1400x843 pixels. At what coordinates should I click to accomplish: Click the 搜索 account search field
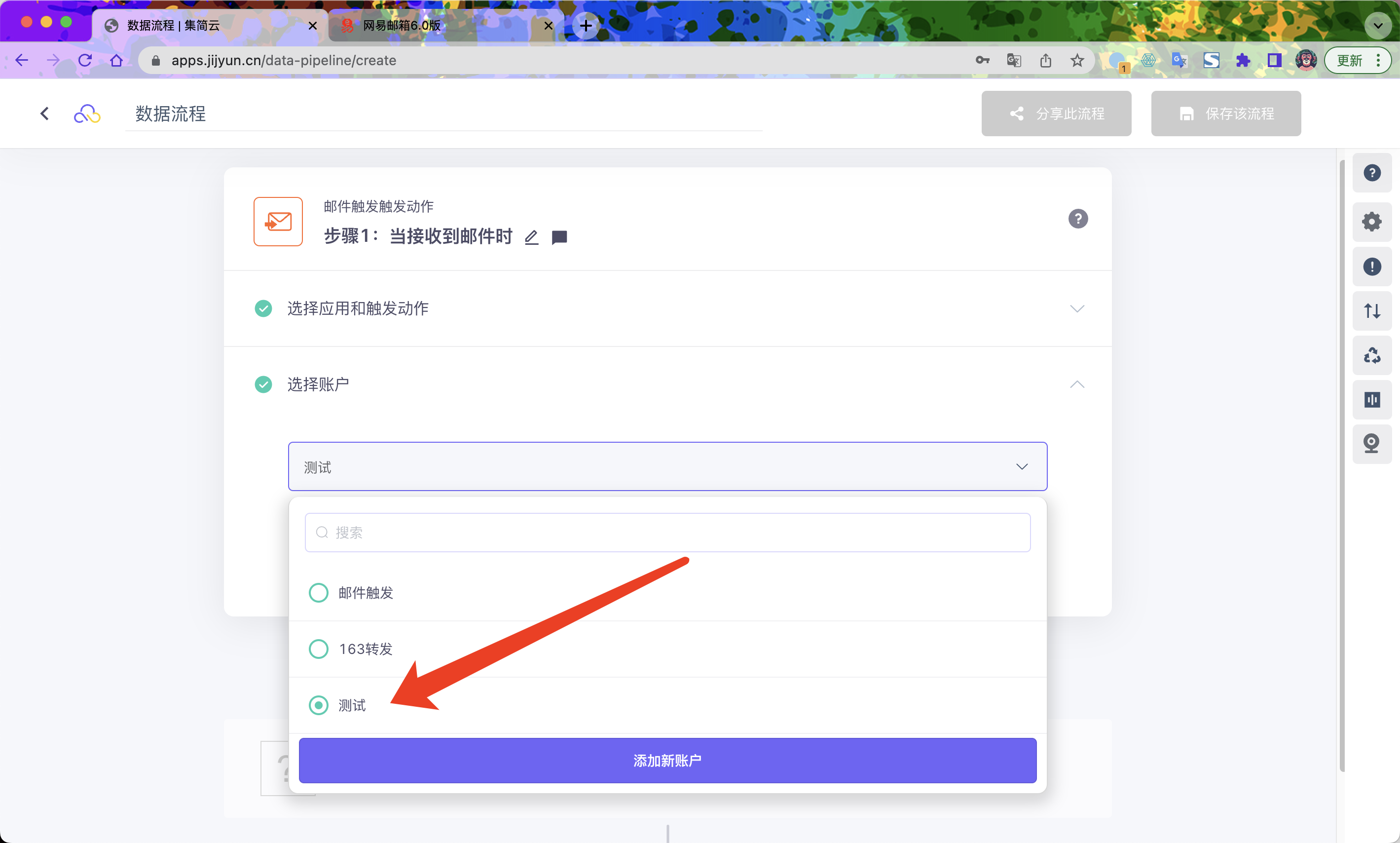[x=667, y=532]
